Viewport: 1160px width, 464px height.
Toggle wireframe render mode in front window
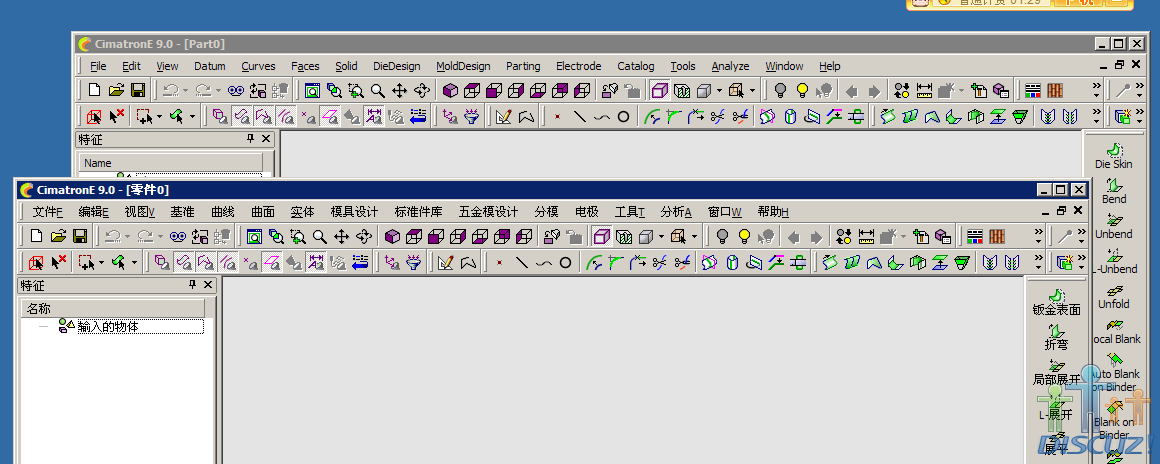(x=602, y=237)
